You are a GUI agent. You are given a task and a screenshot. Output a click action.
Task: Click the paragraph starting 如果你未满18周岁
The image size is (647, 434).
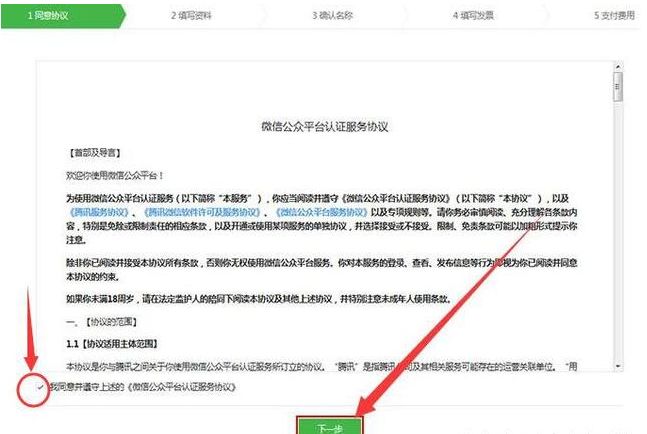point(258,299)
